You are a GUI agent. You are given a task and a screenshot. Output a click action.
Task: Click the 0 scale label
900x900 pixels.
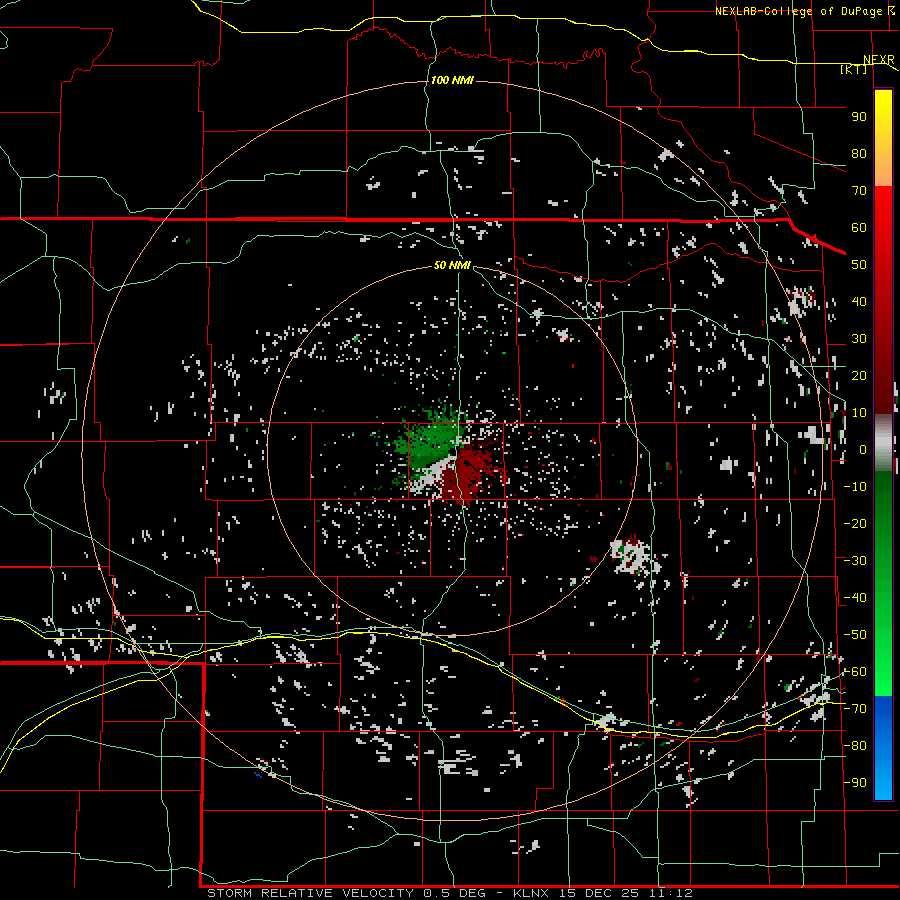click(x=863, y=450)
